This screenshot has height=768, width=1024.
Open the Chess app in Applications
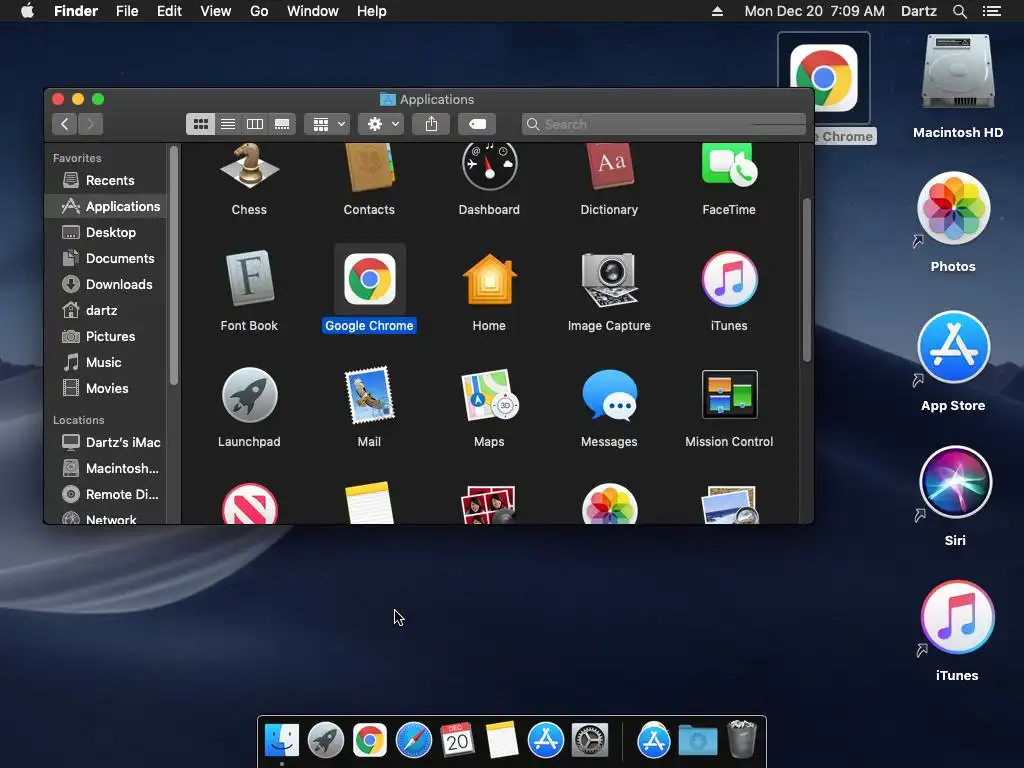coord(249,167)
